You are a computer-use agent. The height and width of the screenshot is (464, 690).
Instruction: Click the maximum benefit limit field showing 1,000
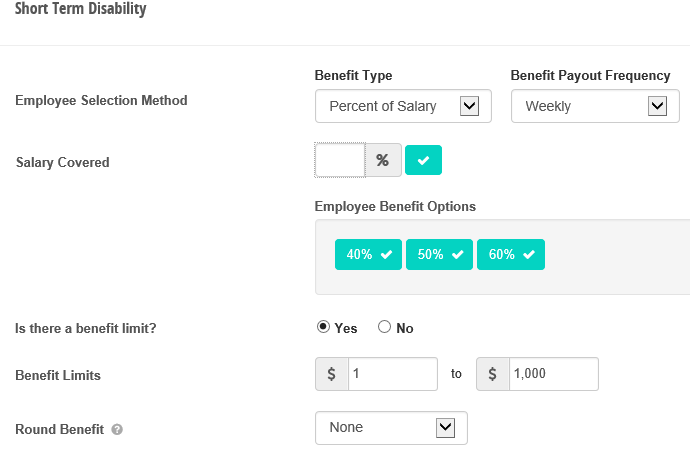[x=554, y=374]
